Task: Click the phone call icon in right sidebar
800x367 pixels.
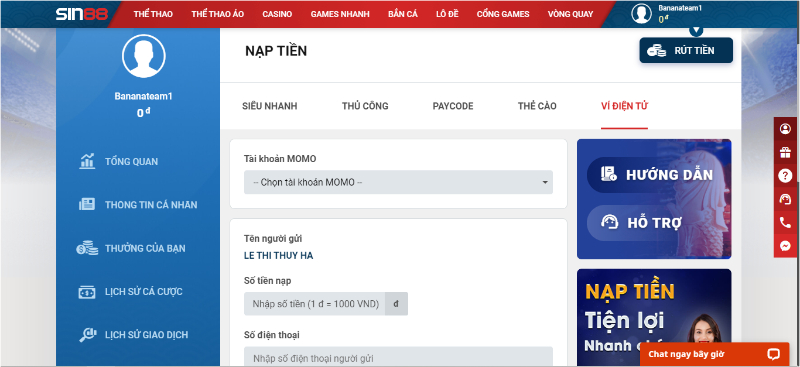Action: [x=785, y=223]
